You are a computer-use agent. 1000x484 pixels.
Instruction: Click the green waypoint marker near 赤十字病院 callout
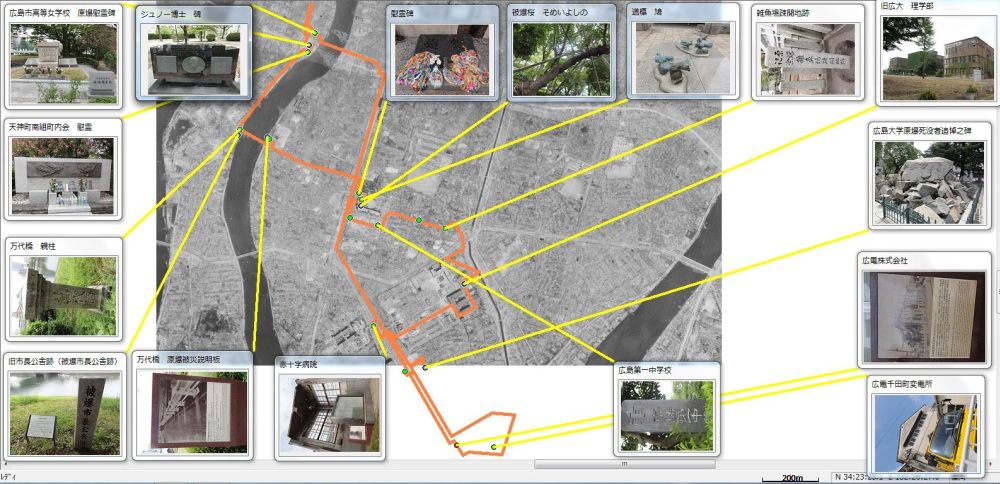click(405, 372)
